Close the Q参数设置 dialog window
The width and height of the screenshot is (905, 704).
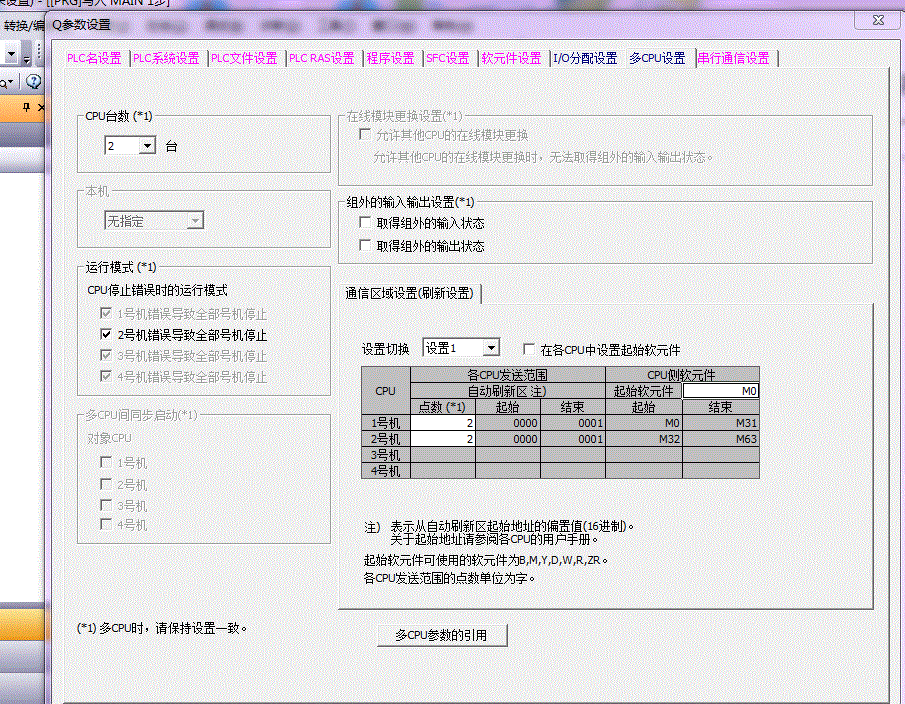point(877,20)
